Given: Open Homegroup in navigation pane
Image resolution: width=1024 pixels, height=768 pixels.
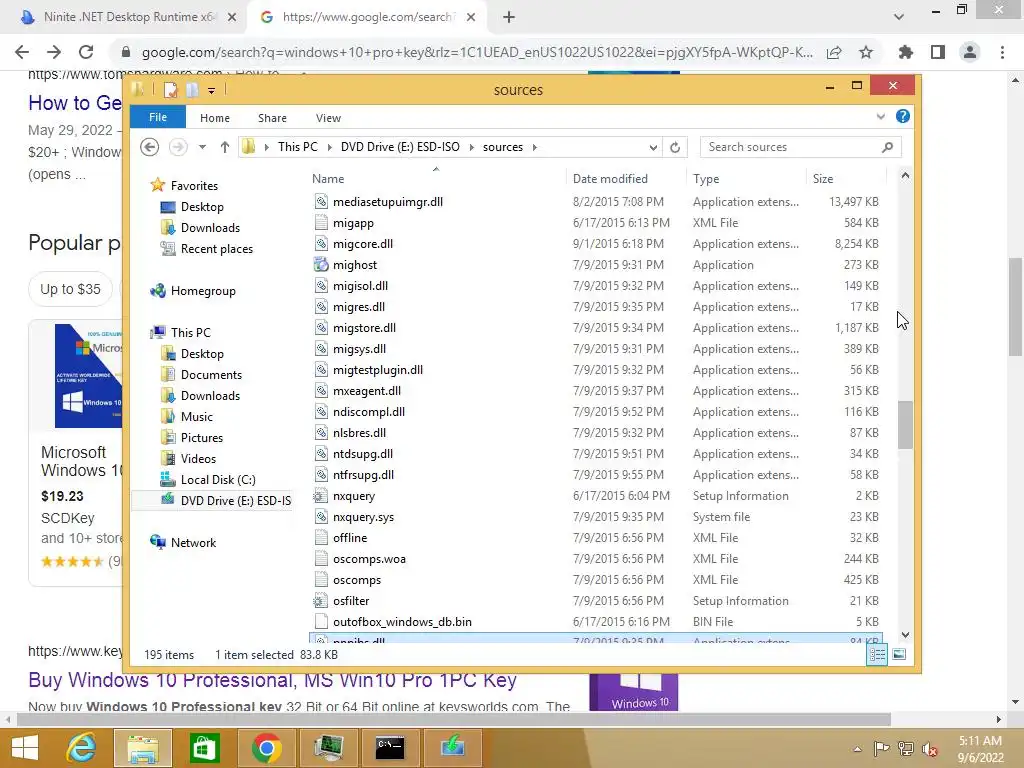Looking at the screenshot, I should (203, 291).
